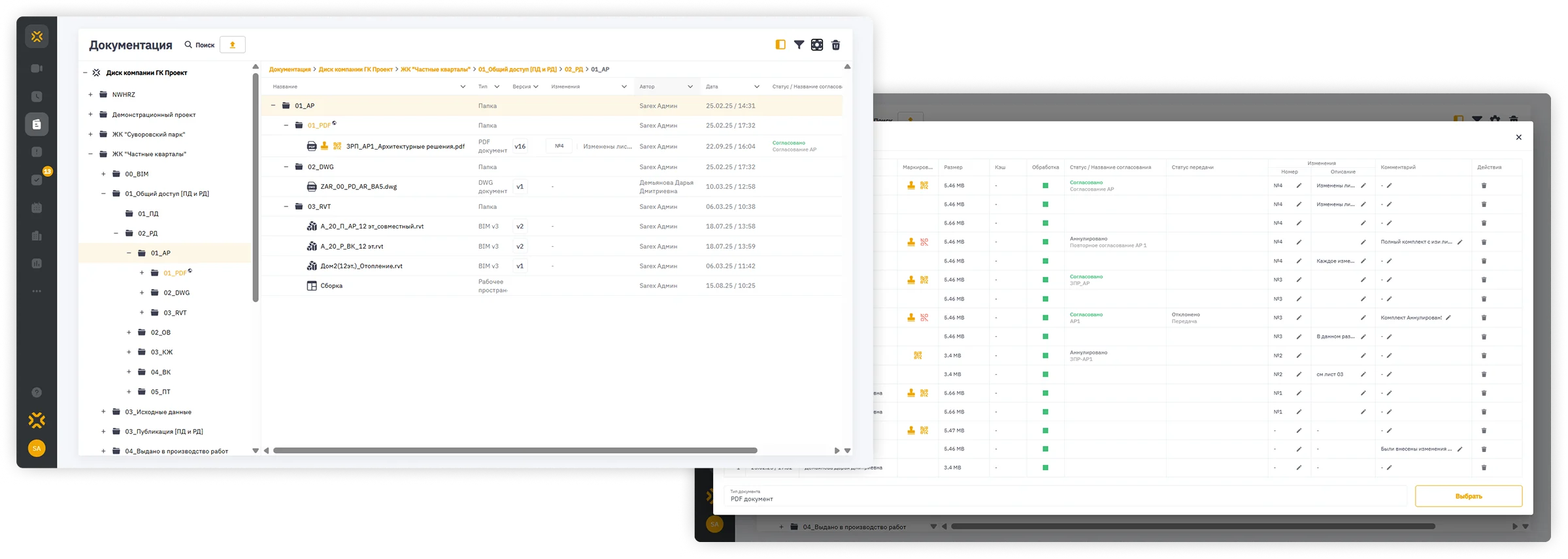Open the buildings icon in left sidebar
Screen dimensions: 1568x559
pos(37,236)
